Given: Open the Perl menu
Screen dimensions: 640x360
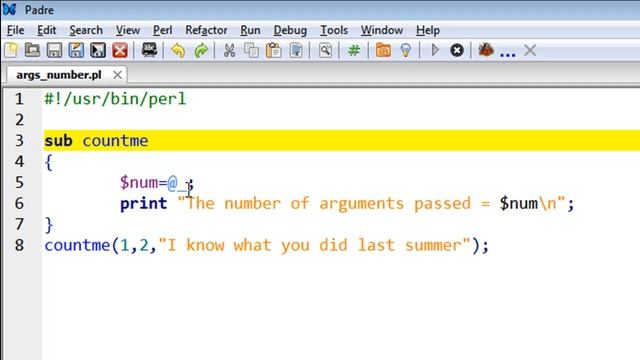Looking at the screenshot, I should [162, 30].
